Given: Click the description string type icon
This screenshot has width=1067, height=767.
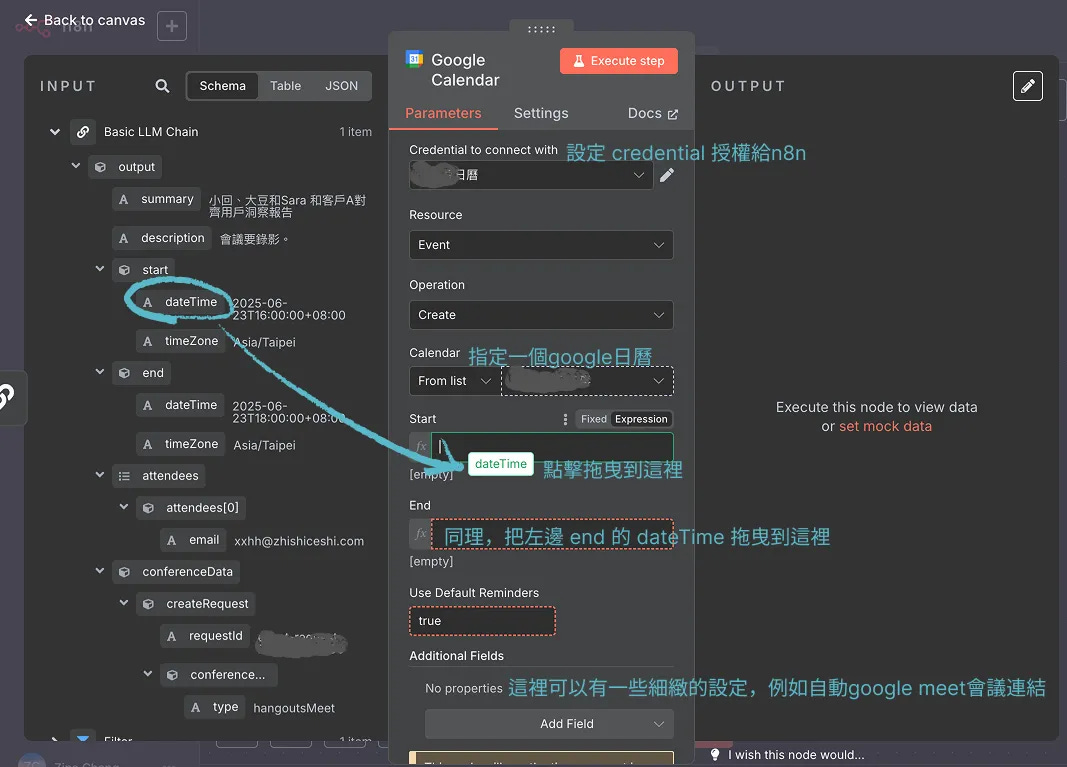Looking at the screenshot, I should coord(123,238).
